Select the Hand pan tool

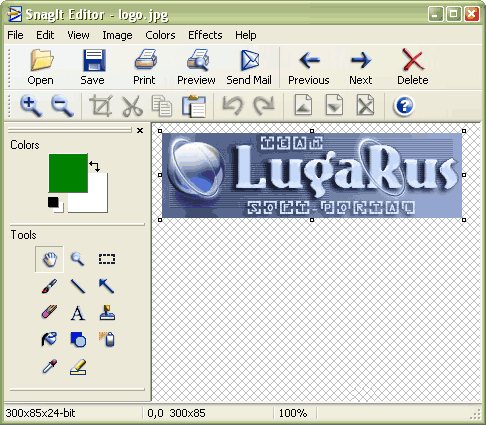(x=49, y=259)
